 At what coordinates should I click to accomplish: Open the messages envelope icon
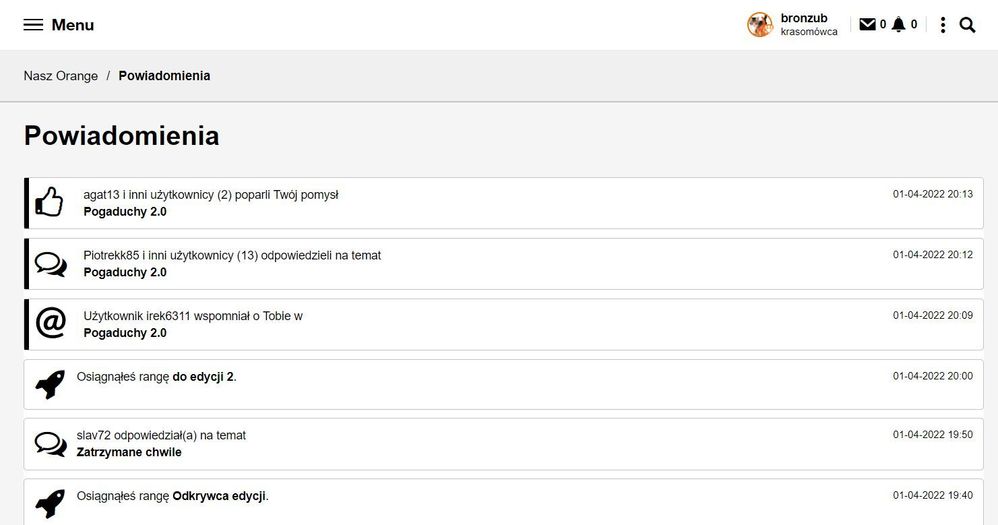click(867, 25)
